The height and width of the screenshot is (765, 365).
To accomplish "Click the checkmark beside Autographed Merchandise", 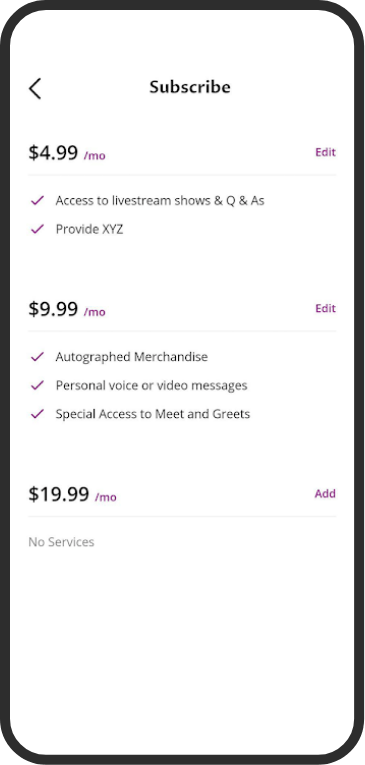I will (x=37, y=357).
